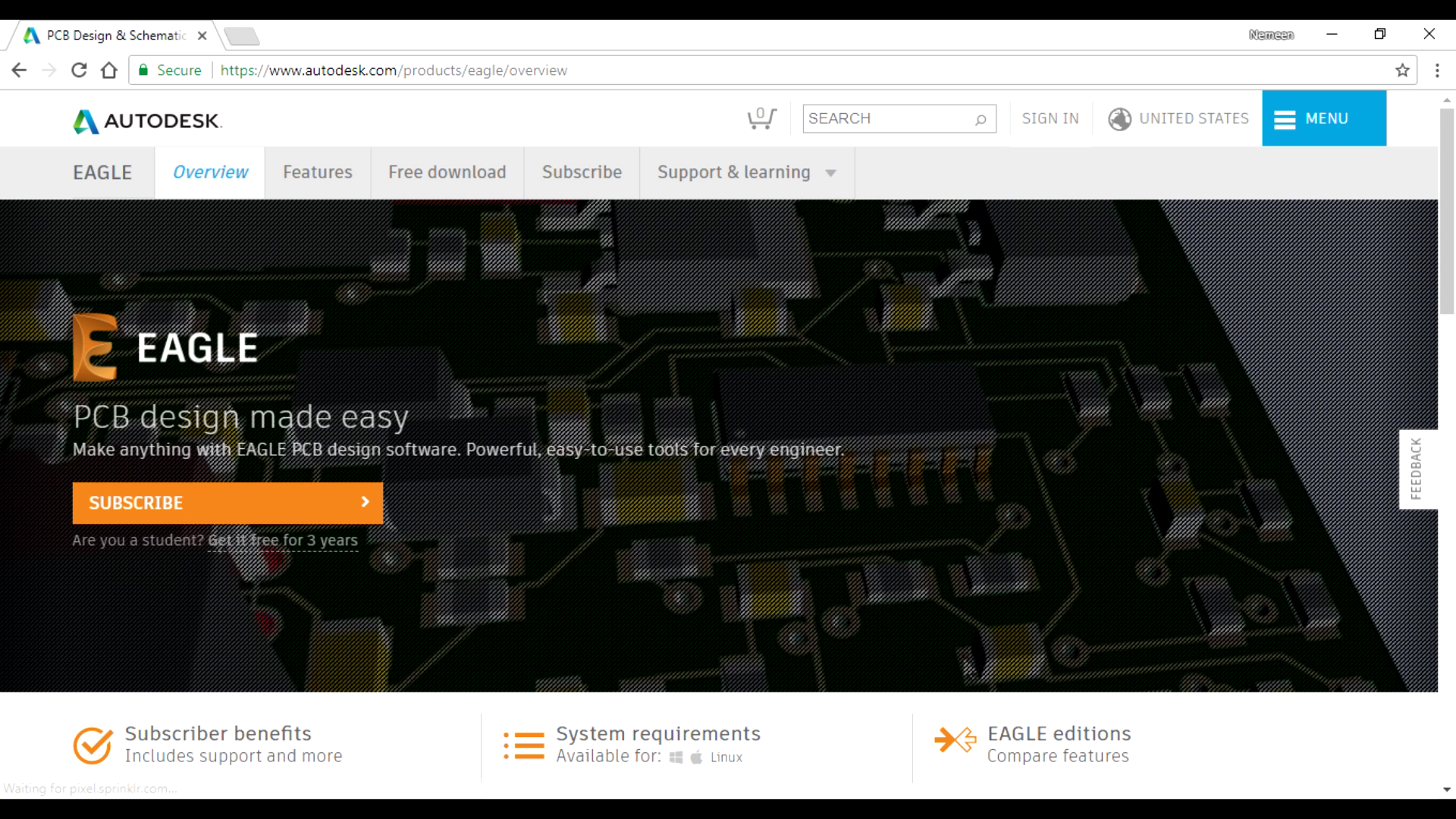Click the vertical page scrollbar thumb
This screenshot has width=1456, height=819.
point(1447,211)
